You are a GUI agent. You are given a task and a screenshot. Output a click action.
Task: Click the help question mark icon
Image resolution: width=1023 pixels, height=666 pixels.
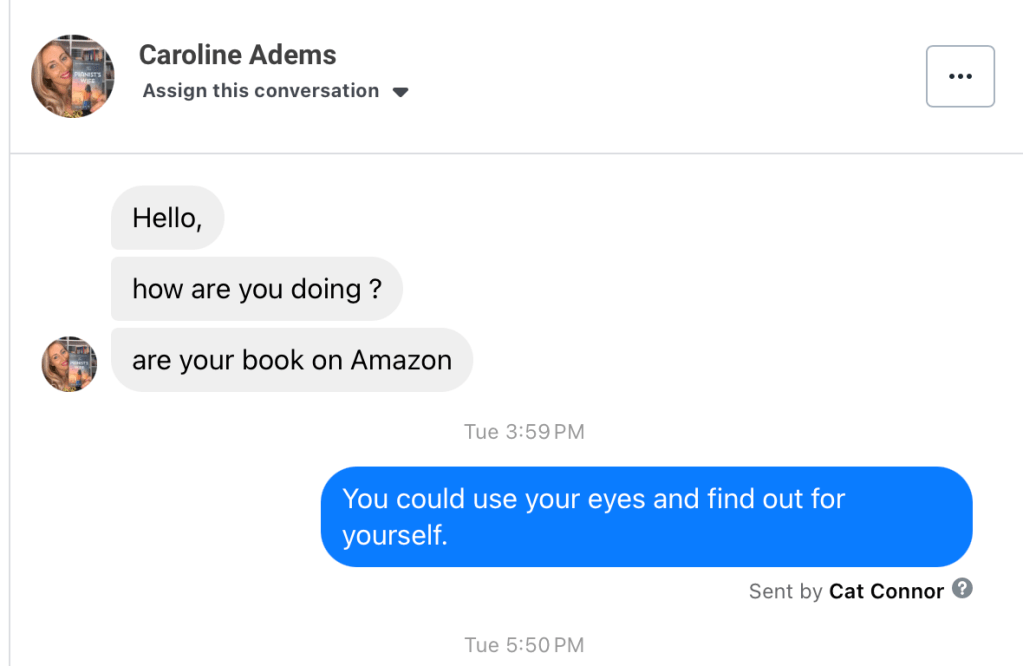(962, 588)
